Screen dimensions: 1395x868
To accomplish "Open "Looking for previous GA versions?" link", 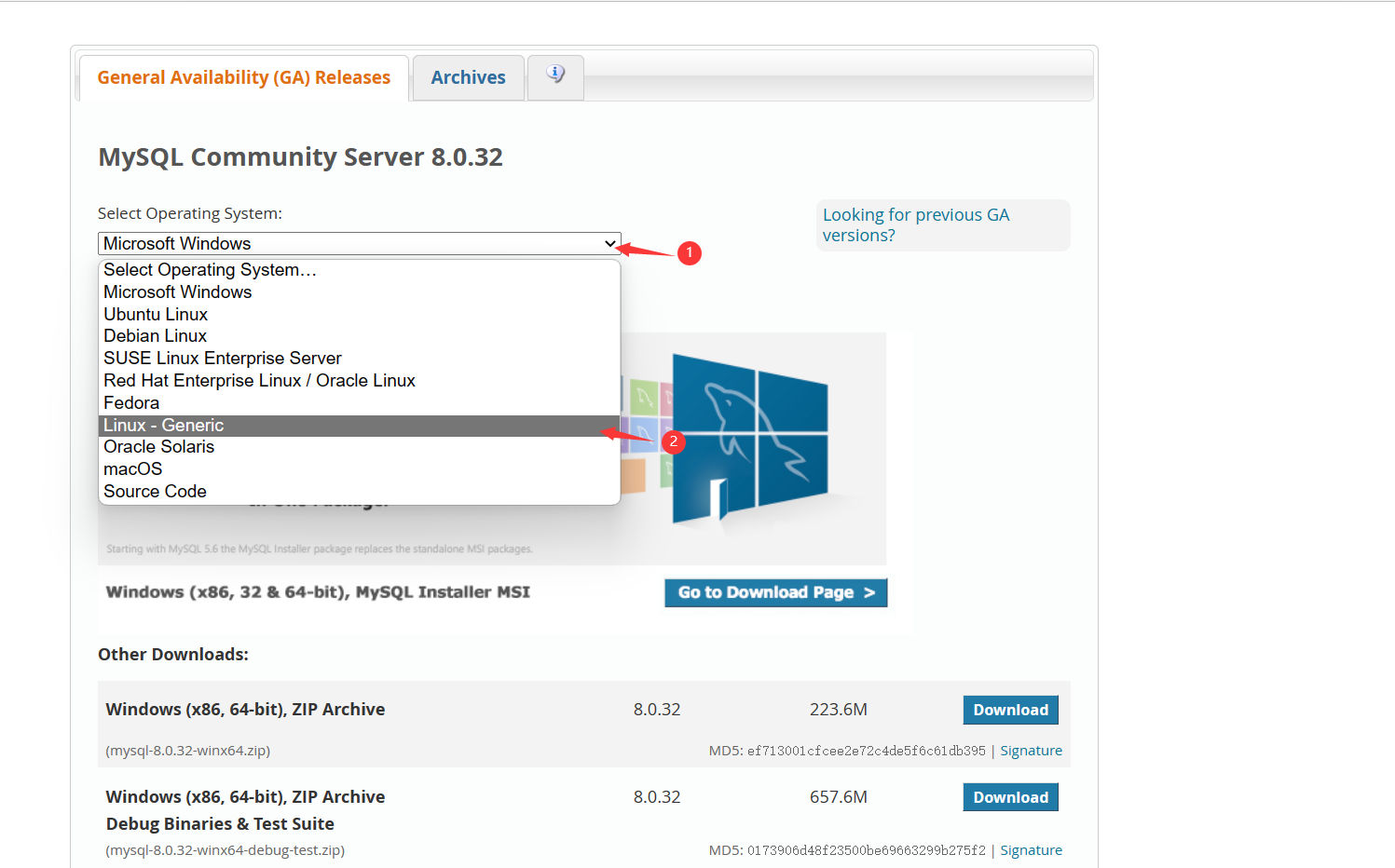I will pos(916,225).
